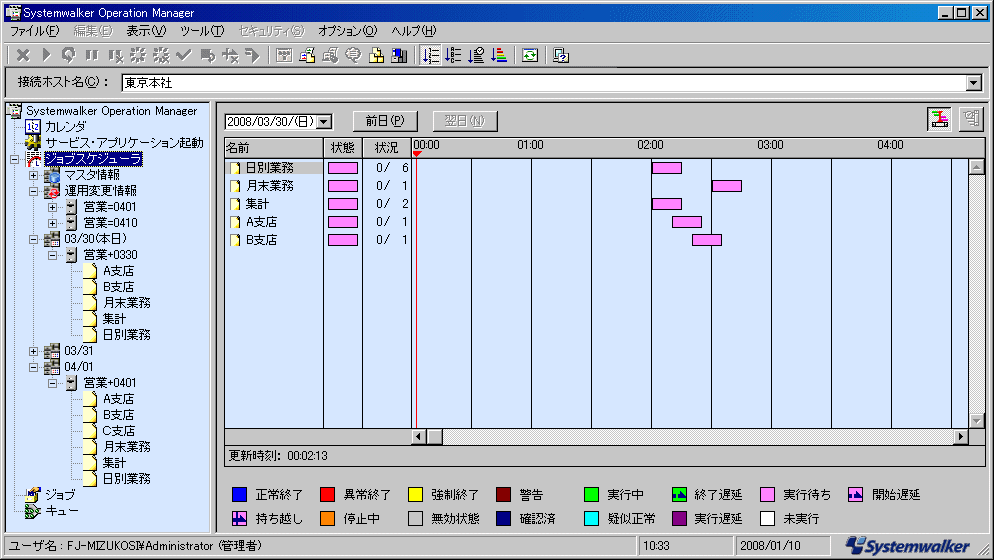994x560 pixels.
Task: Switch to Gantt chart view icon button
Action: pos(939,119)
